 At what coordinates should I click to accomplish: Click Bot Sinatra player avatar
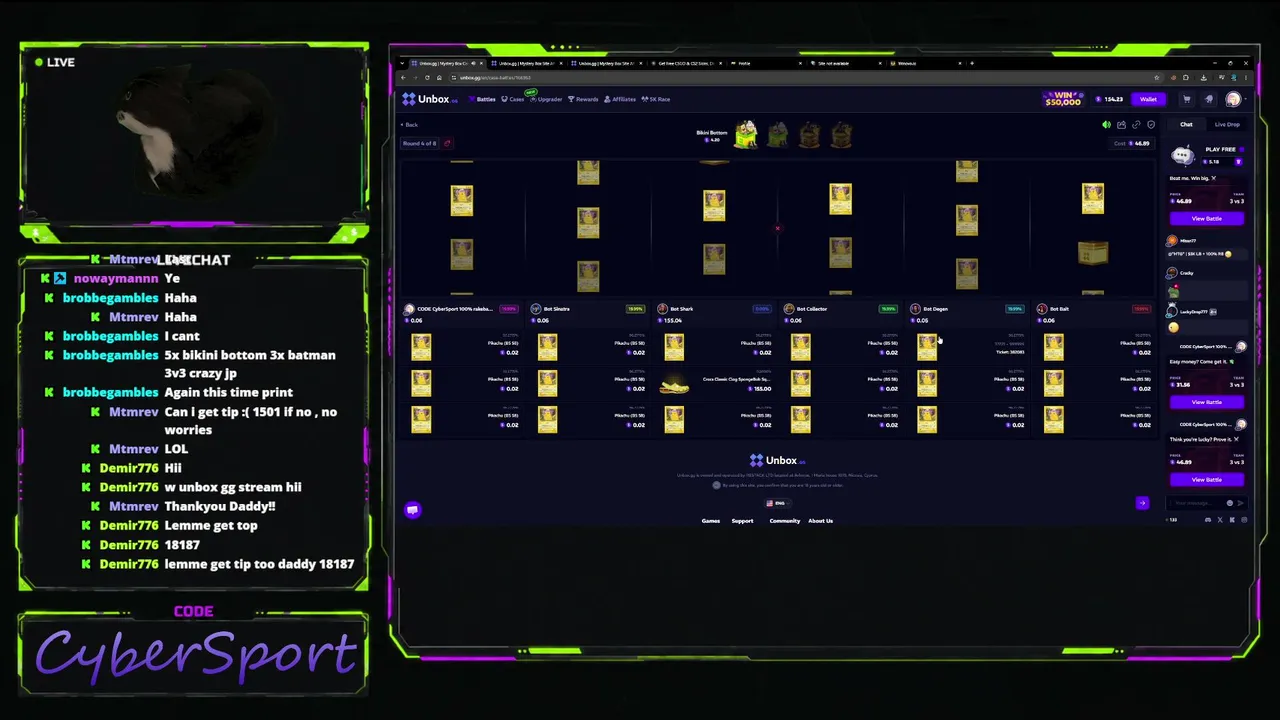coord(536,309)
